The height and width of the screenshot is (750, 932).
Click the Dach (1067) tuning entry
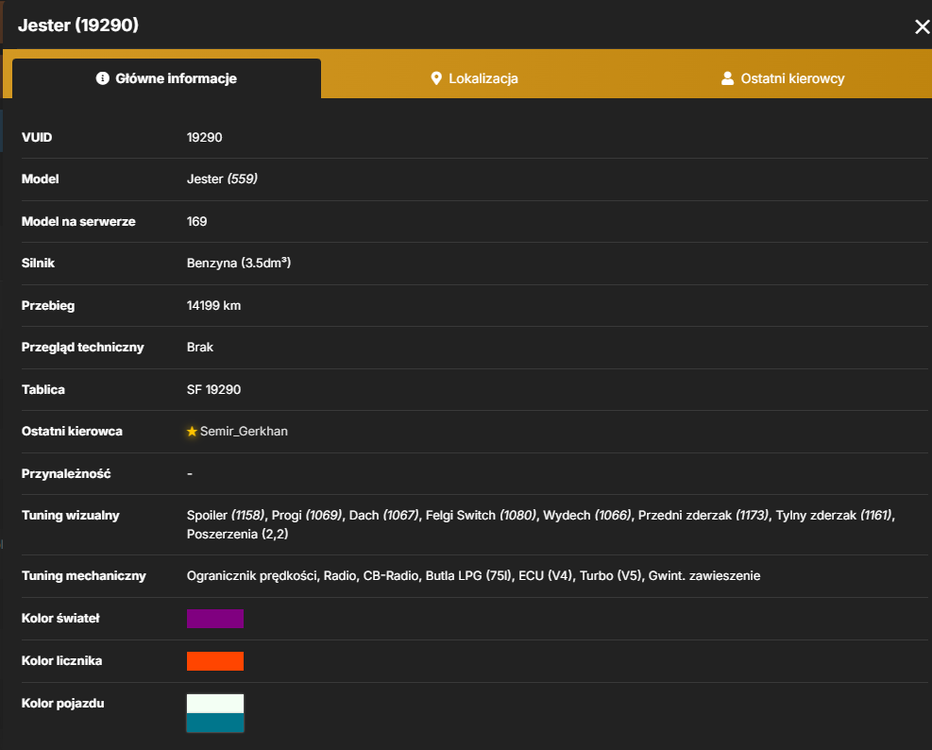384,515
